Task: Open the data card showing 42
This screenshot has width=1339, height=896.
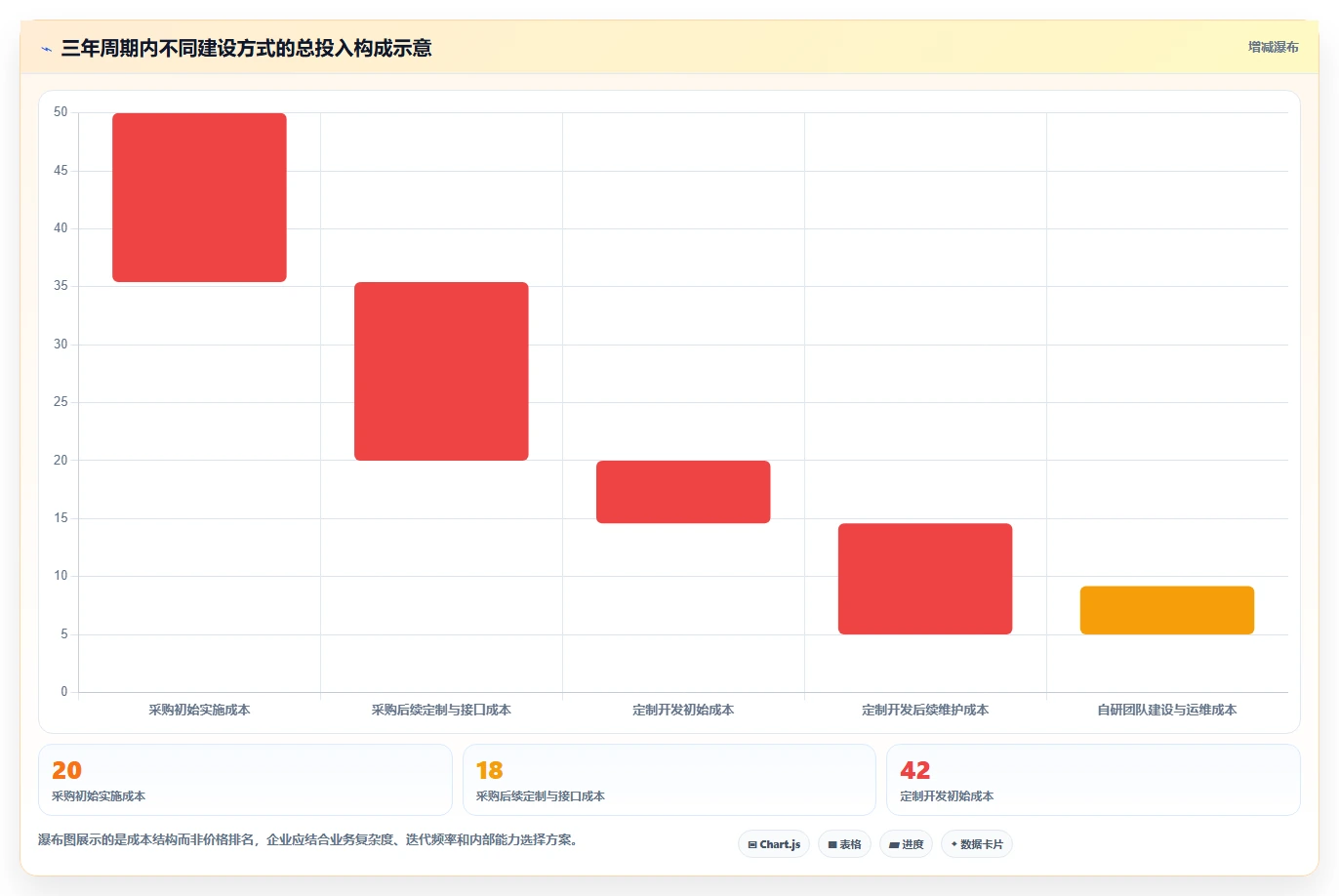Action: click(x=1093, y=780)
